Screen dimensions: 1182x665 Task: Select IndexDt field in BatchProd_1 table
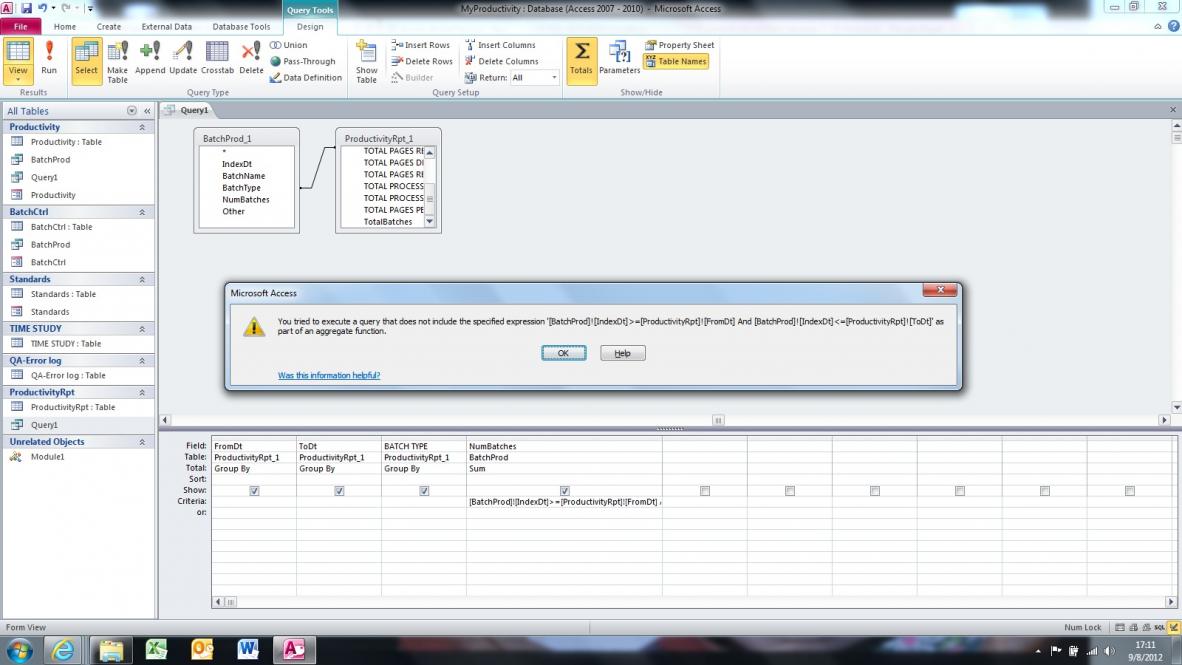click(237, 164)
